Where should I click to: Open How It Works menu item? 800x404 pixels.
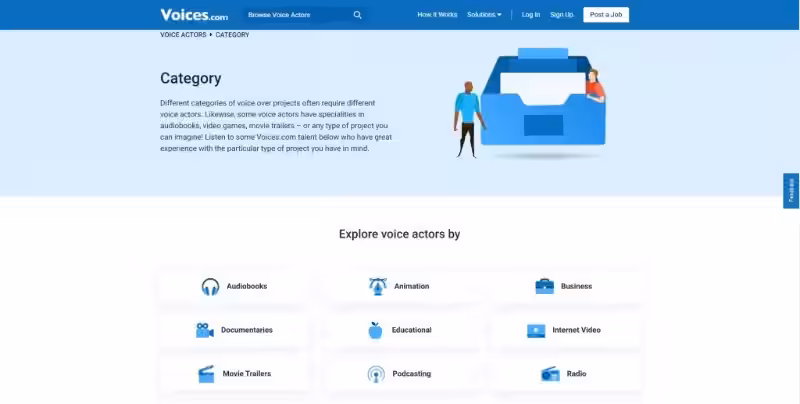436,15
